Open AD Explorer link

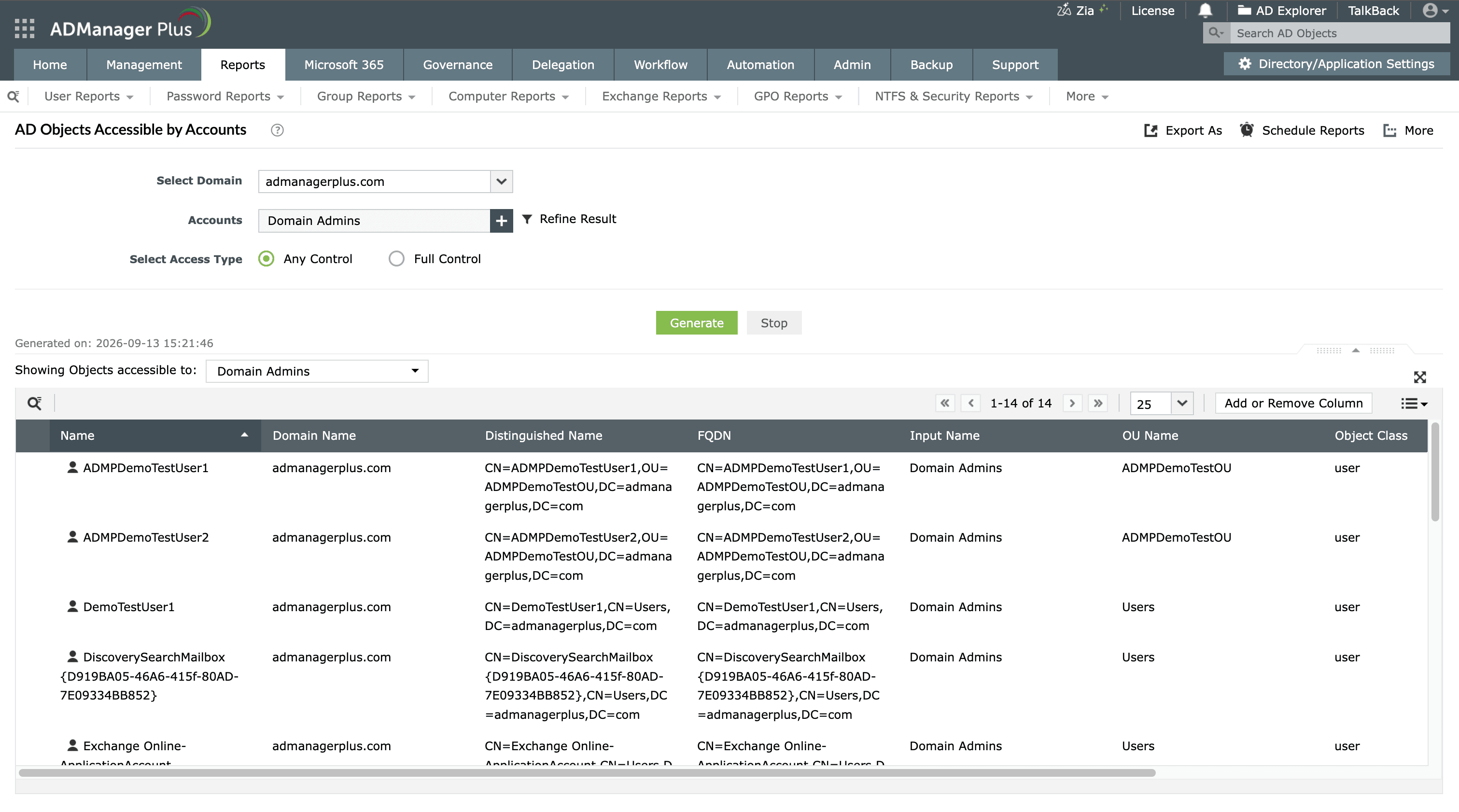pos(1281,11)
